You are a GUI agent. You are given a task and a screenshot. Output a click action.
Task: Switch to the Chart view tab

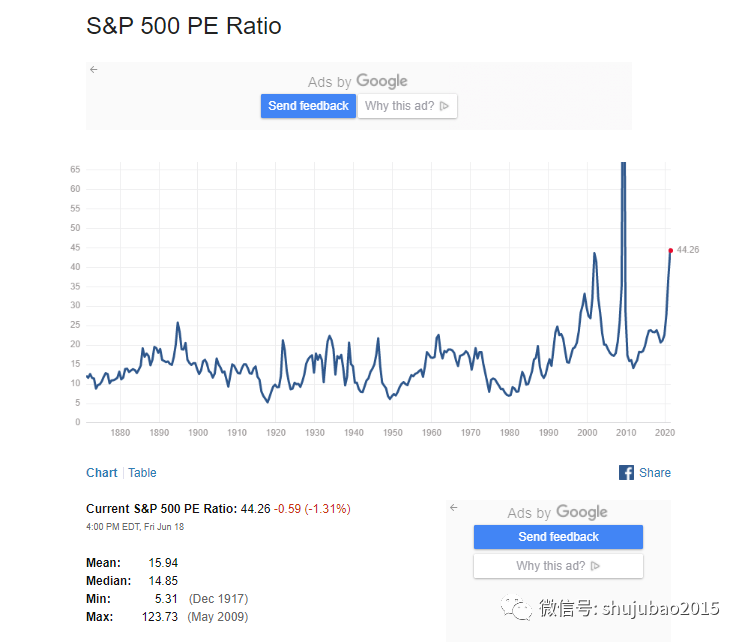[x=101, y=473]
